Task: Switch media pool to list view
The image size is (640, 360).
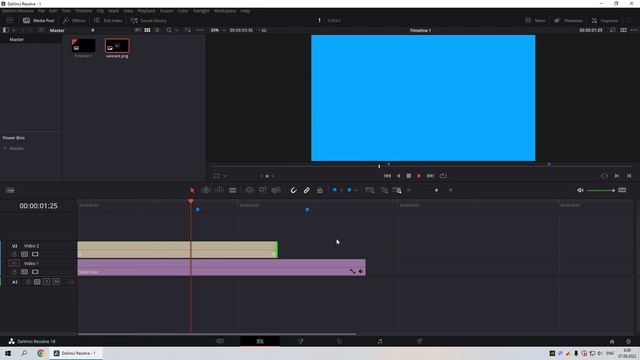Action: 157,30
